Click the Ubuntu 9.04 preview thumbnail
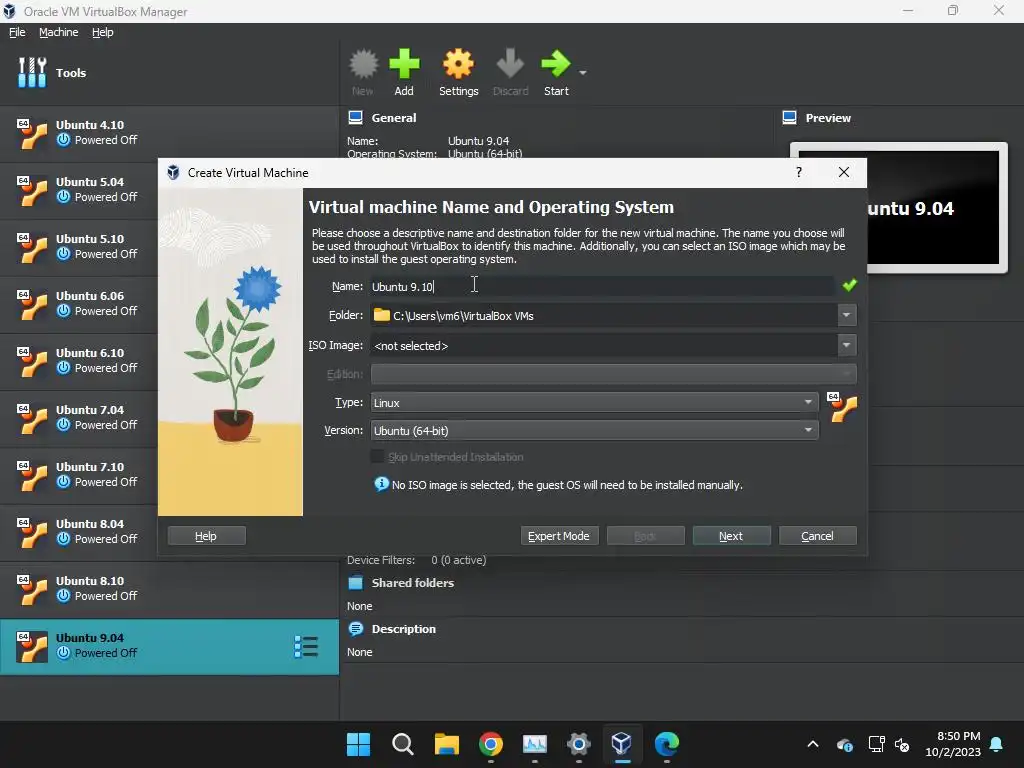The width and height of the screenshot is (1024, 768). (933, 208)
